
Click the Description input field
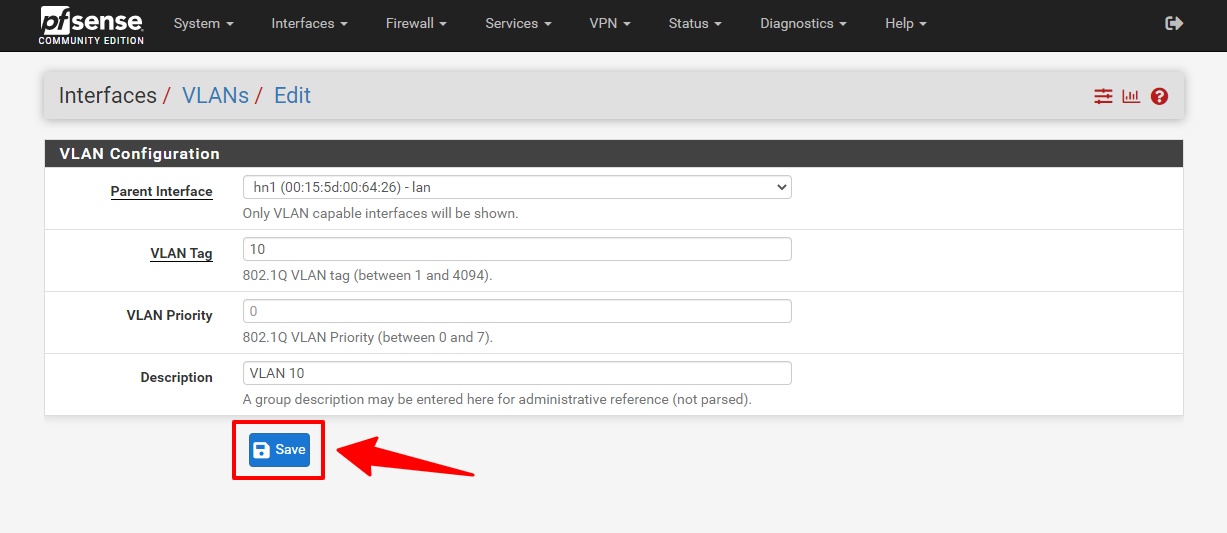click(517, 373)
